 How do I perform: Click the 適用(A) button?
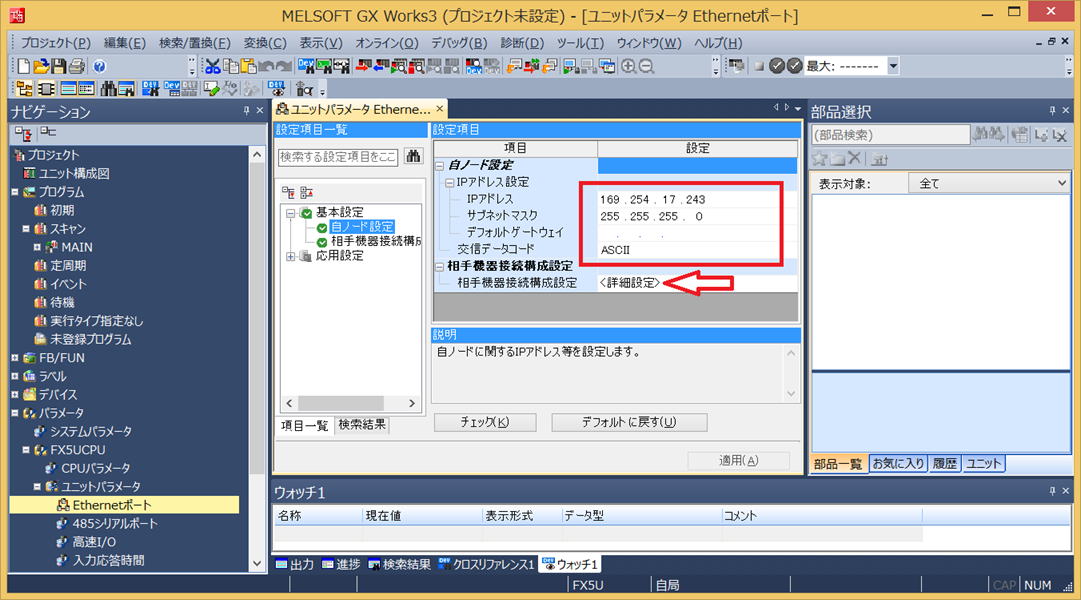tap(738, 461)
